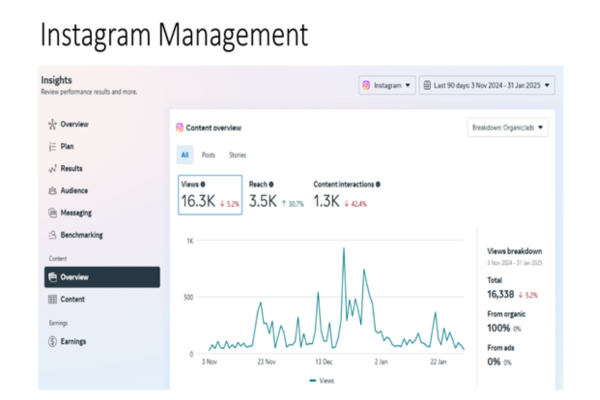Open the Last 90 days date range dropdown
The width and height of the screenshot is (600, 400).
(487, 85)
